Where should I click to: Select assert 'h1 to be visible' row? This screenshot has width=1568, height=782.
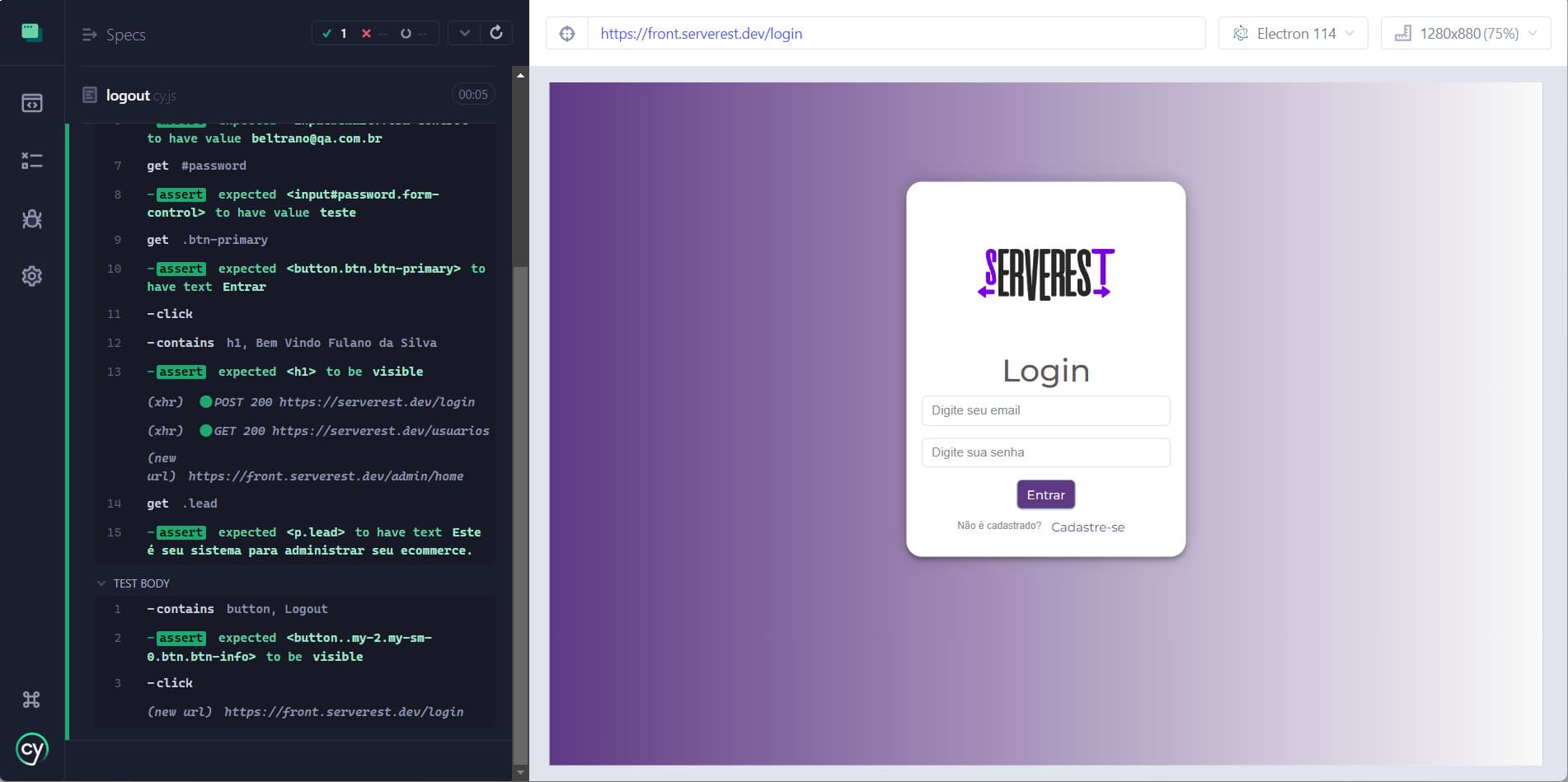(295, 372)
